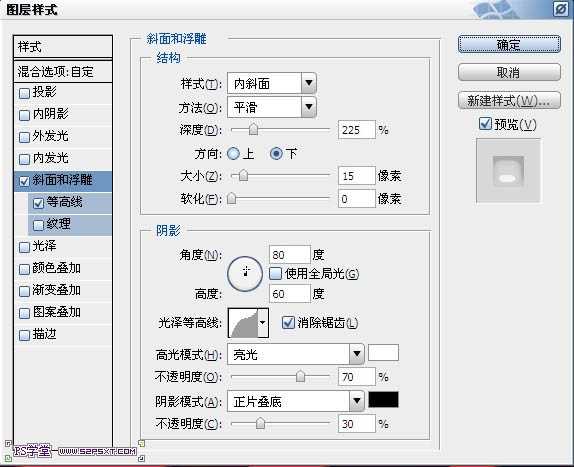
Task: Select the 内阴影 list item label
Action: [51, 114]
